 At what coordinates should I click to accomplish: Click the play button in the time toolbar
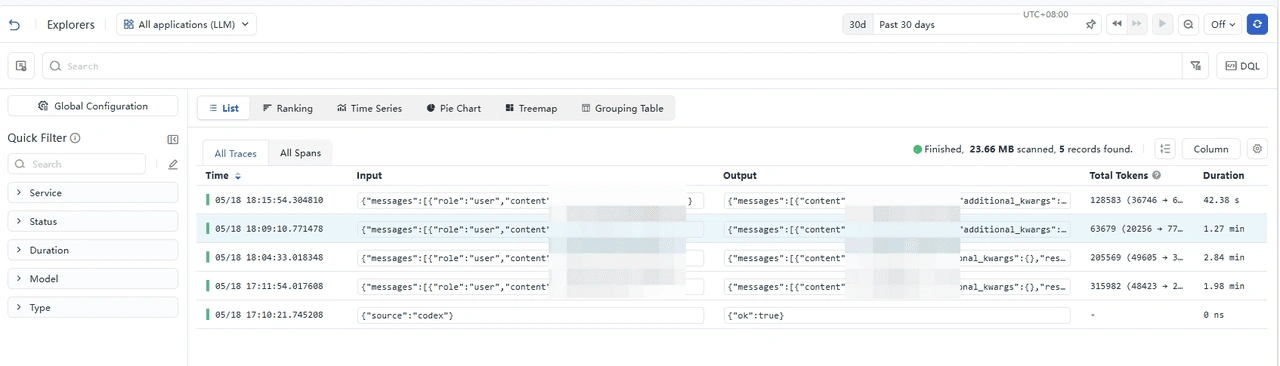(1162, 24)
